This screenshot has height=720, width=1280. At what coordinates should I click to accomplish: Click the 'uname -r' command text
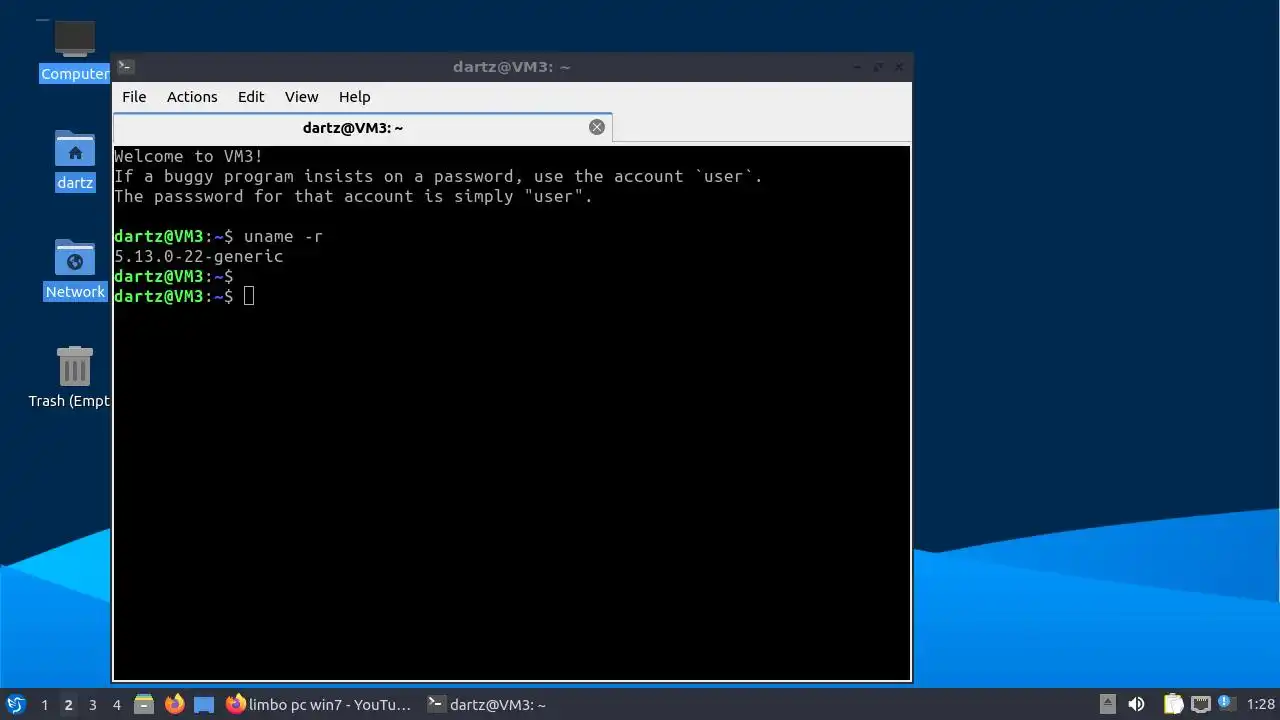[x=283, y=237]
